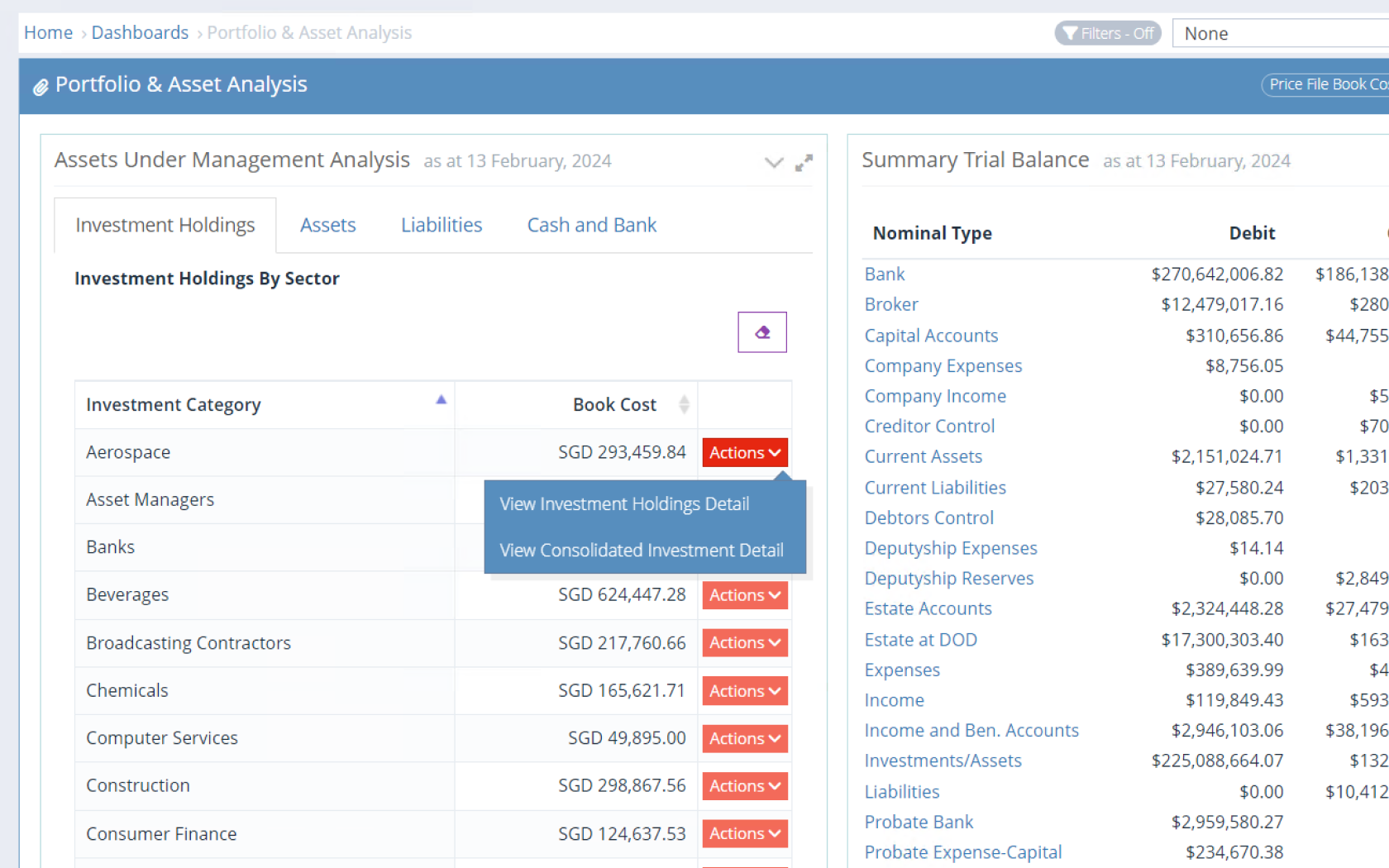1389x868 pixels.
Task: Sort by Investment Category column arrow
Action: (441, 400)
